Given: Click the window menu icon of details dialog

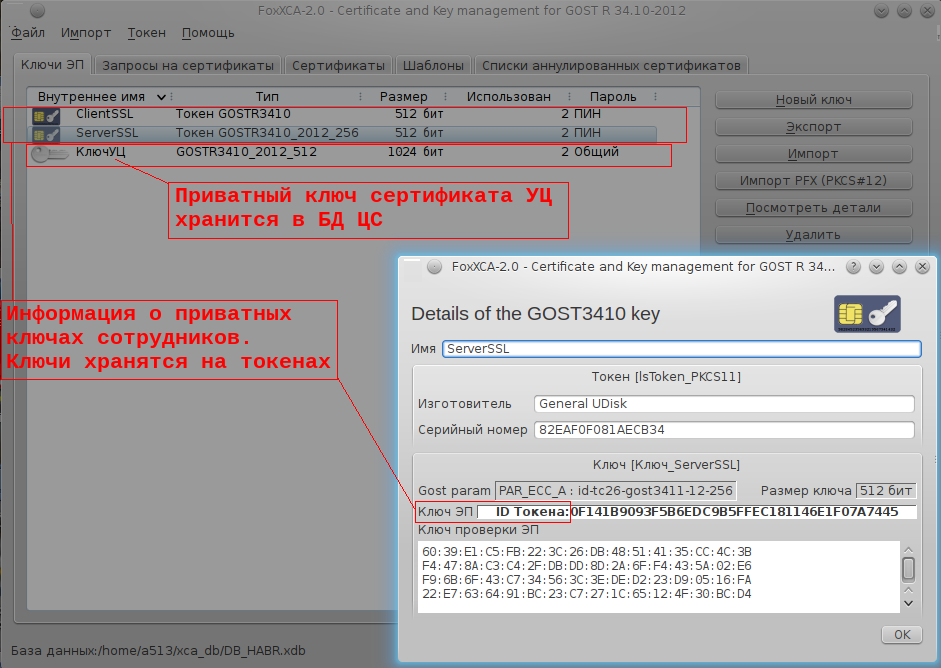Looking at the screenshot, I should [x=434, y=267].
